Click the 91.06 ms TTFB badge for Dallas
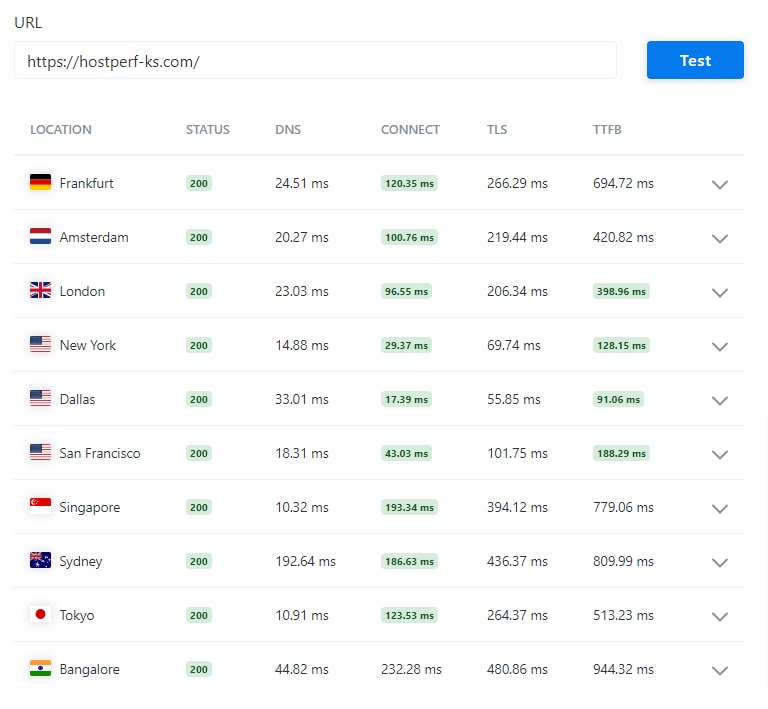 tap(618, 400)
